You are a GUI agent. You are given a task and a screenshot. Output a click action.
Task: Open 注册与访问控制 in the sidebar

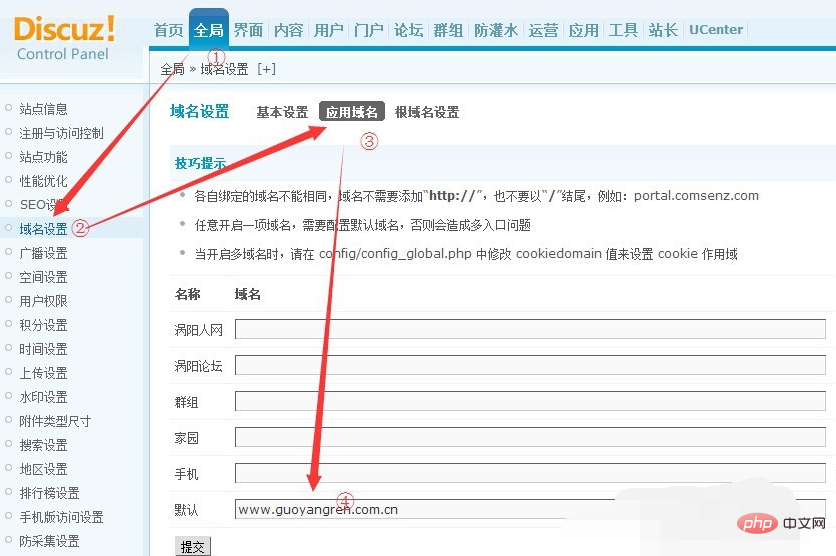tap(61, 133)
